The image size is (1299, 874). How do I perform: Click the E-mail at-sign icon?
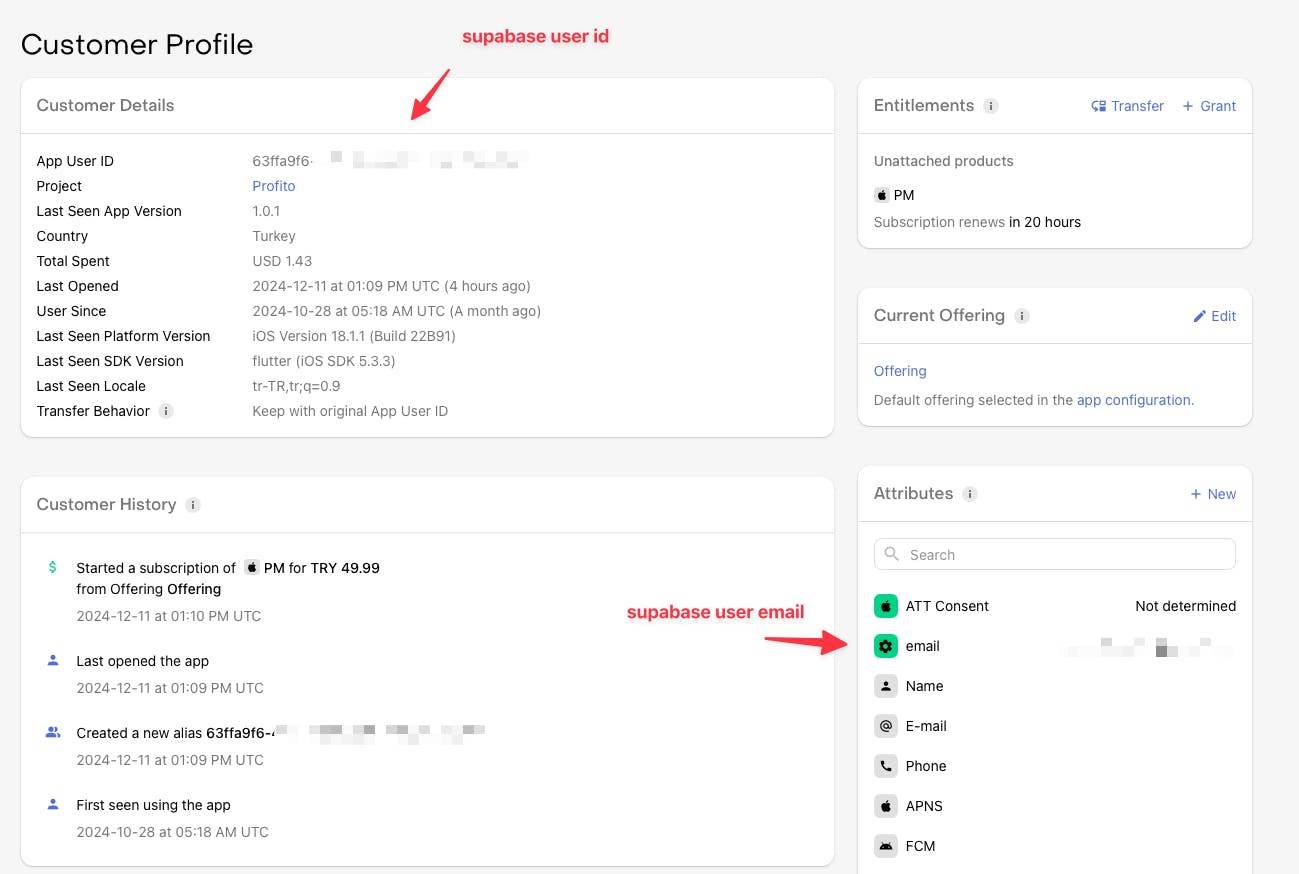pyautogui.click(x=885, y=726)
